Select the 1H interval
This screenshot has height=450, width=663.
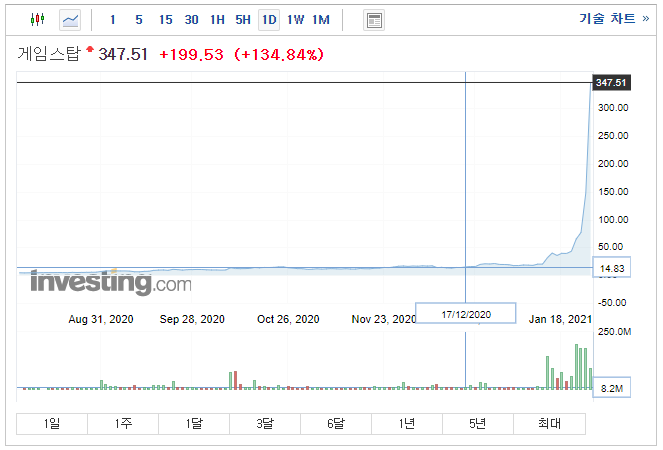(217, 20)
